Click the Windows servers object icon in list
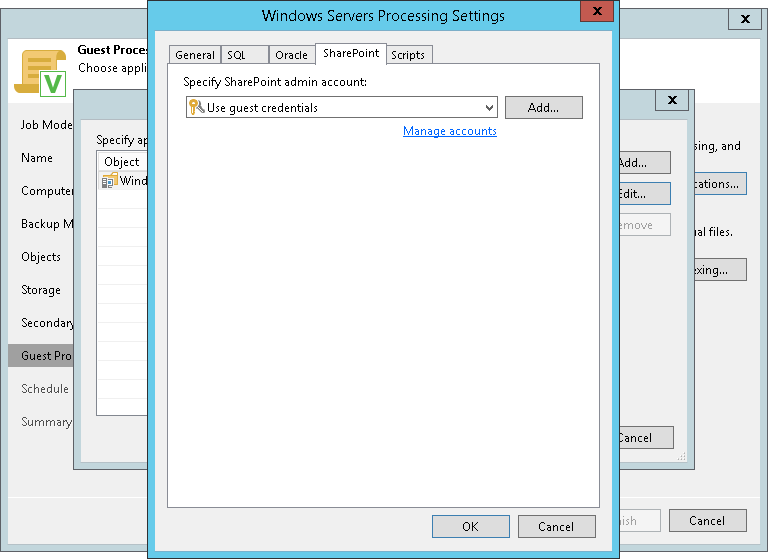This screenshot has width=768, height=559. tap(110, 181)
